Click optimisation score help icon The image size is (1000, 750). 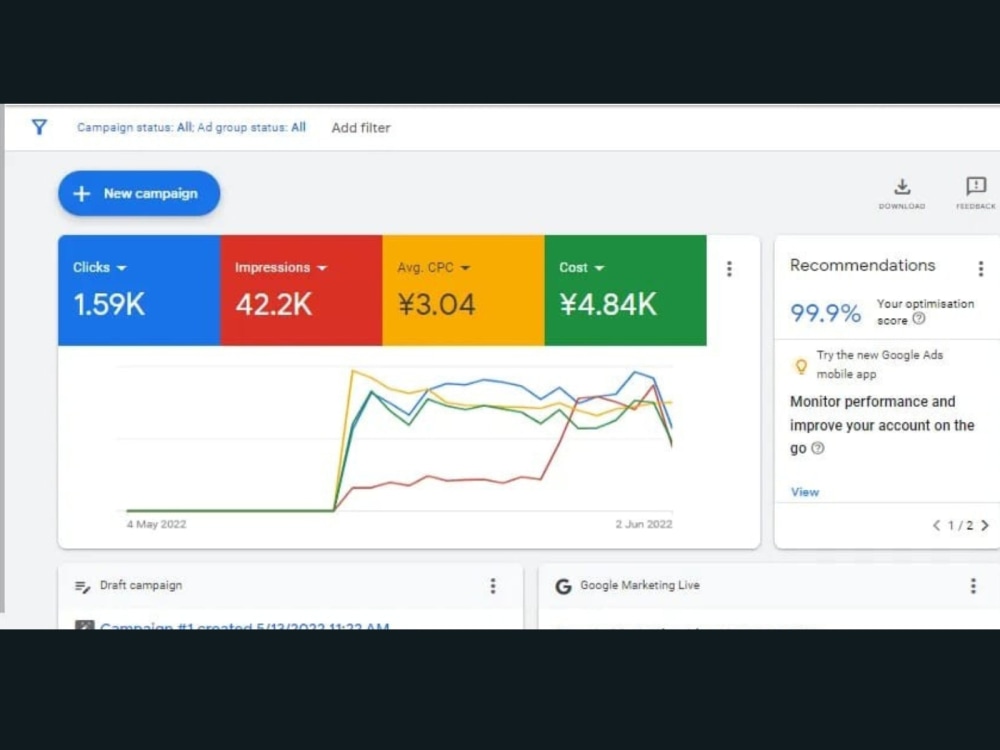[x=918, y=318]
